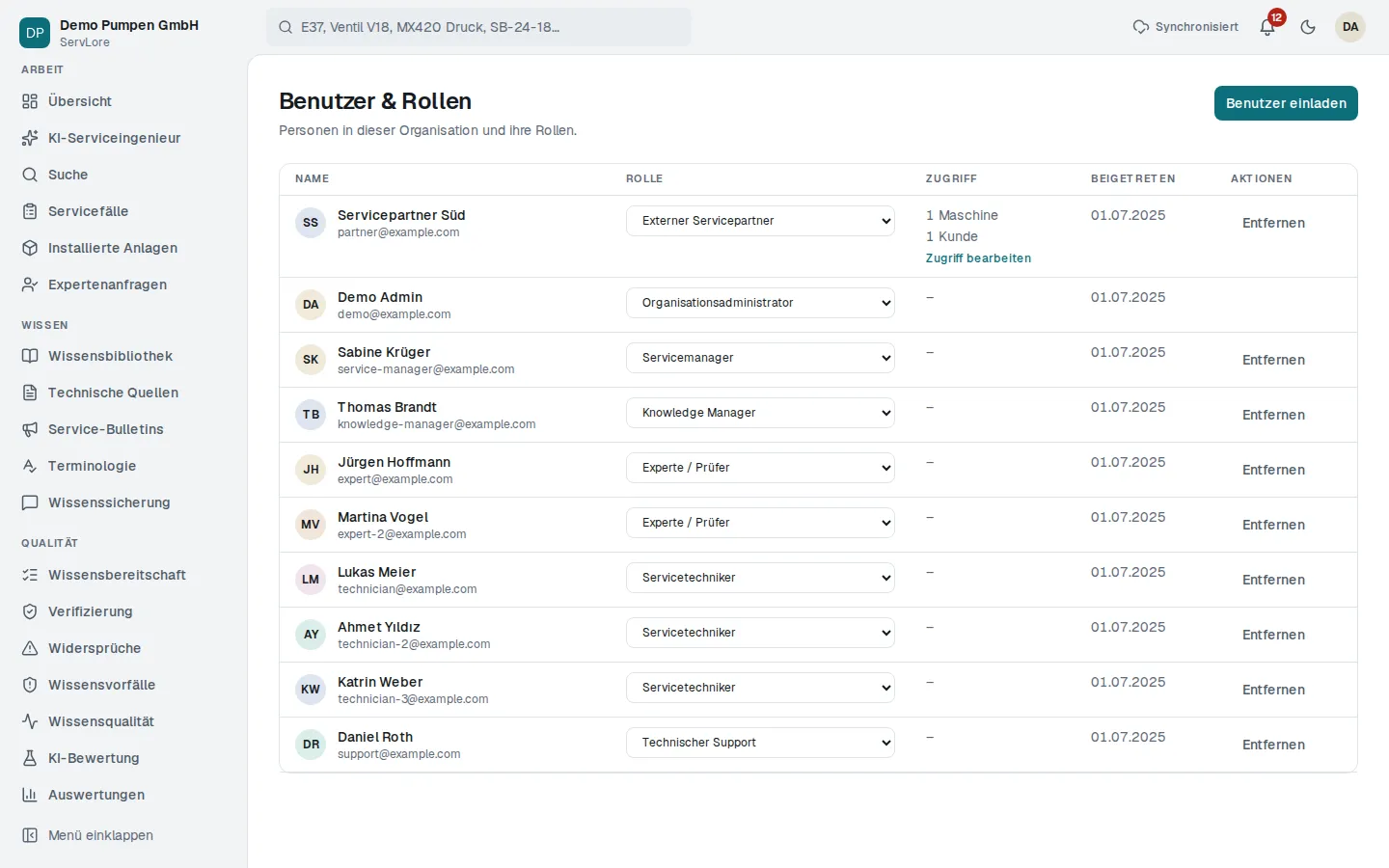
Task: Click the Widersprüche warning triangle icon
Action: coord(30,648)
